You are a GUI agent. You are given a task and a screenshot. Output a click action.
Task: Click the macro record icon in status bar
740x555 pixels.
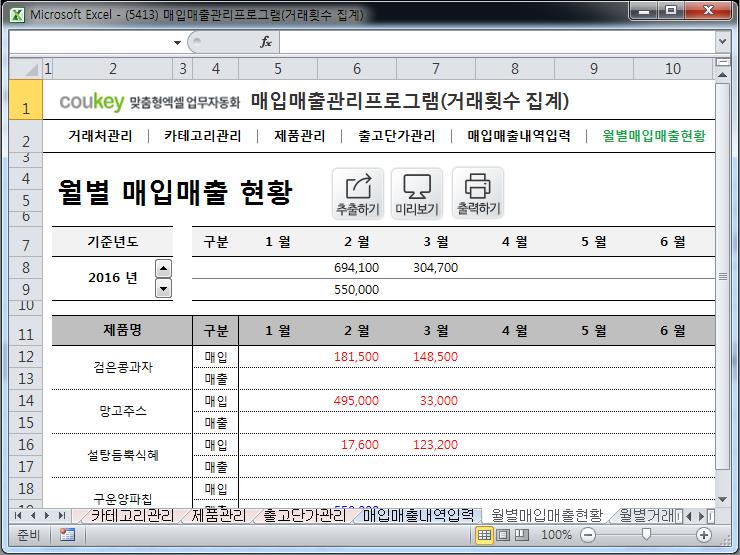click(67, 535)
